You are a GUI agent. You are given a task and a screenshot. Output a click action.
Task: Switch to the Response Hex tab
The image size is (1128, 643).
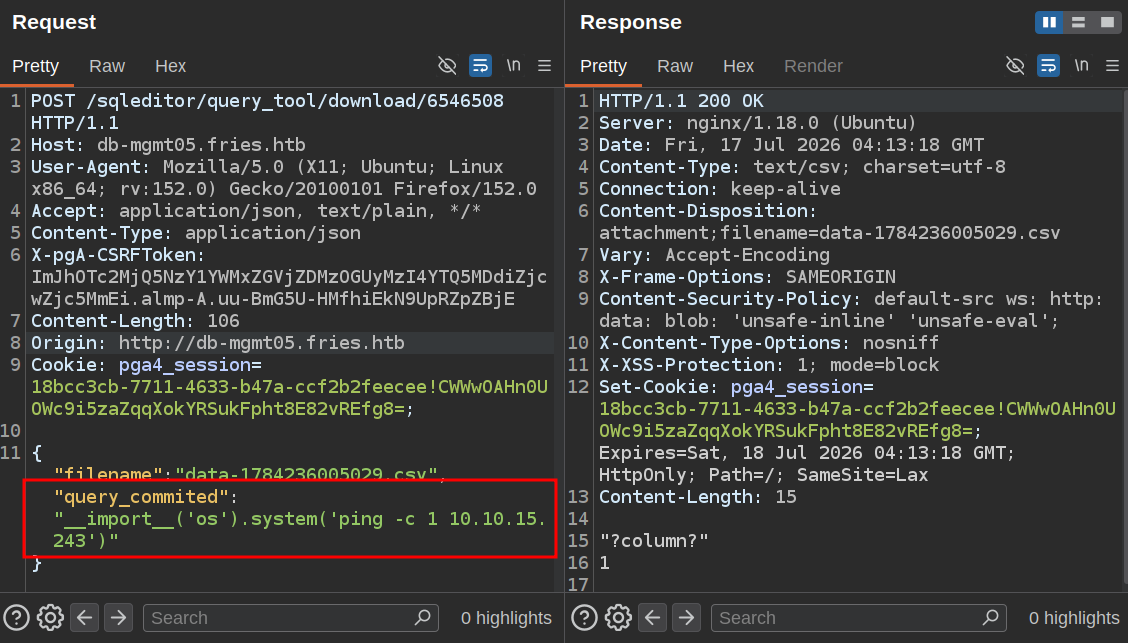click(x=738, y=66)
